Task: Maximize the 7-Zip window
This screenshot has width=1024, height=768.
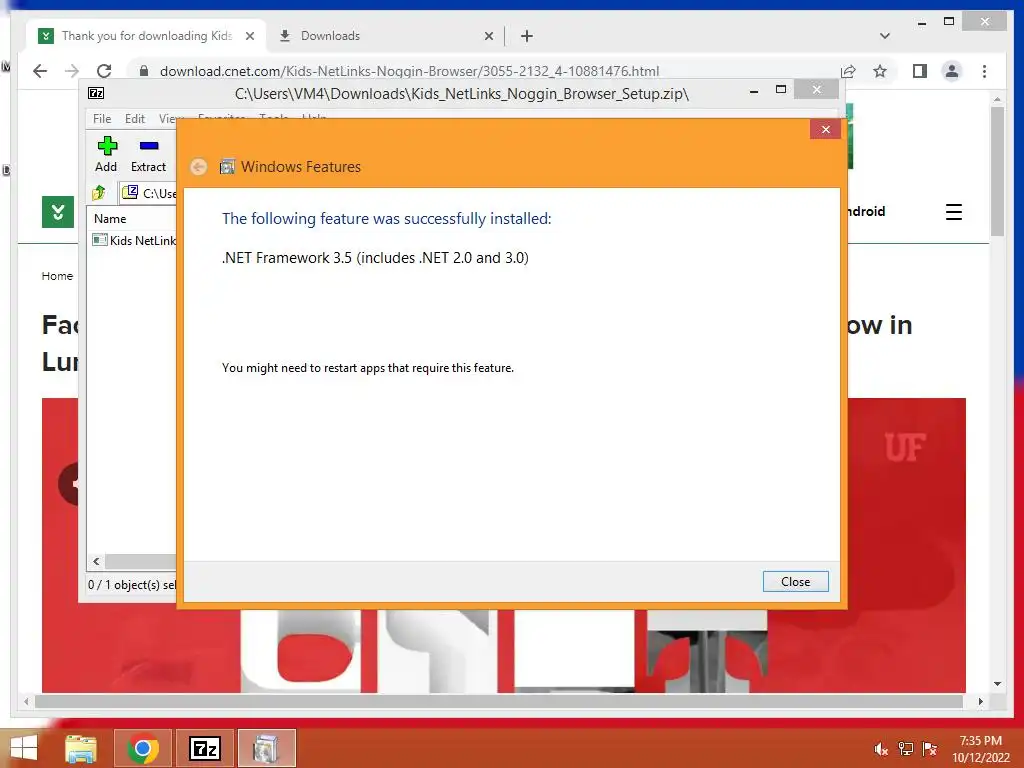Action: point(780,90)
